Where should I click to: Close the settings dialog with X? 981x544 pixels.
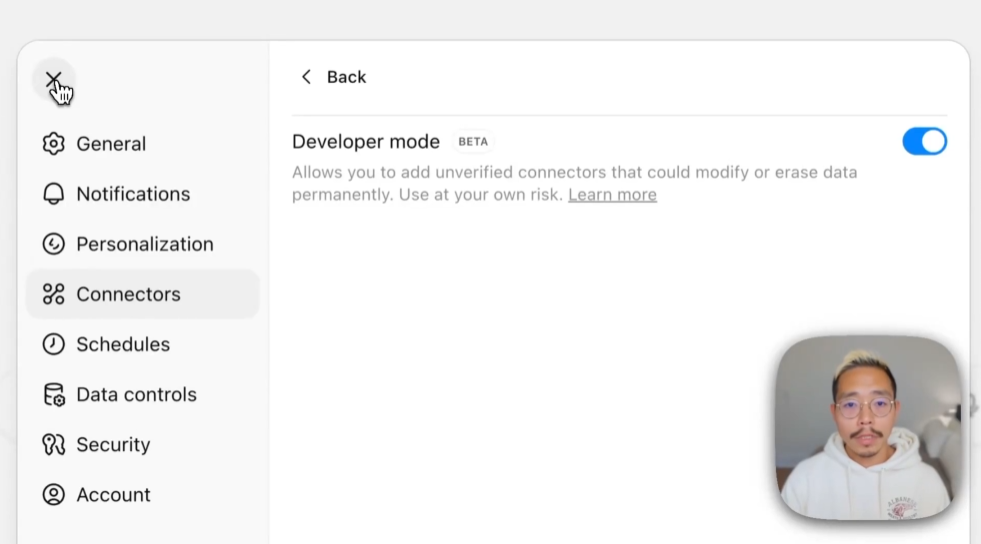point(53,79)
